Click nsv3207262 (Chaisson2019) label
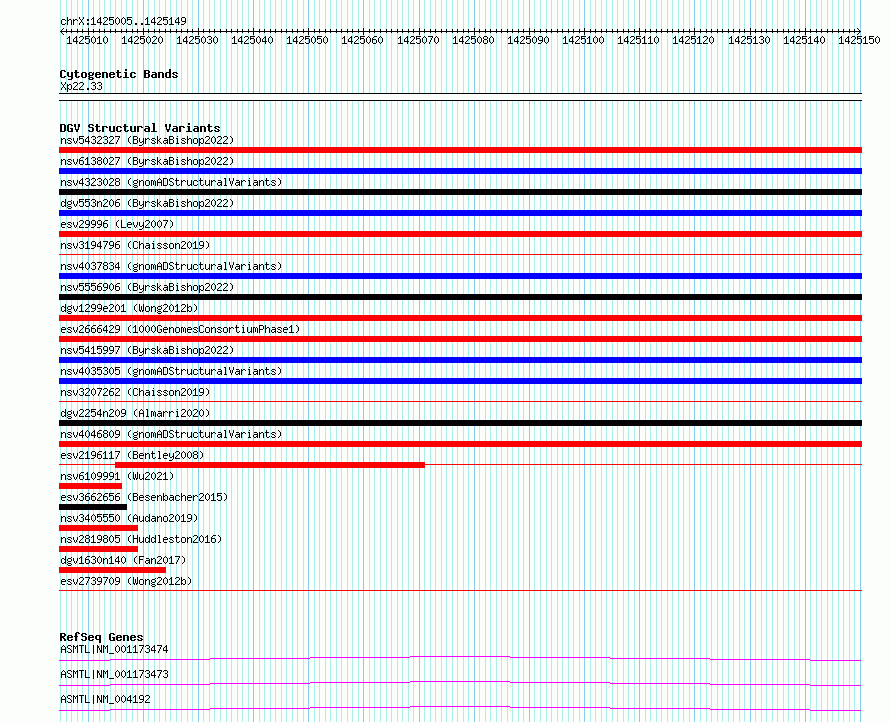 (135, 392)
